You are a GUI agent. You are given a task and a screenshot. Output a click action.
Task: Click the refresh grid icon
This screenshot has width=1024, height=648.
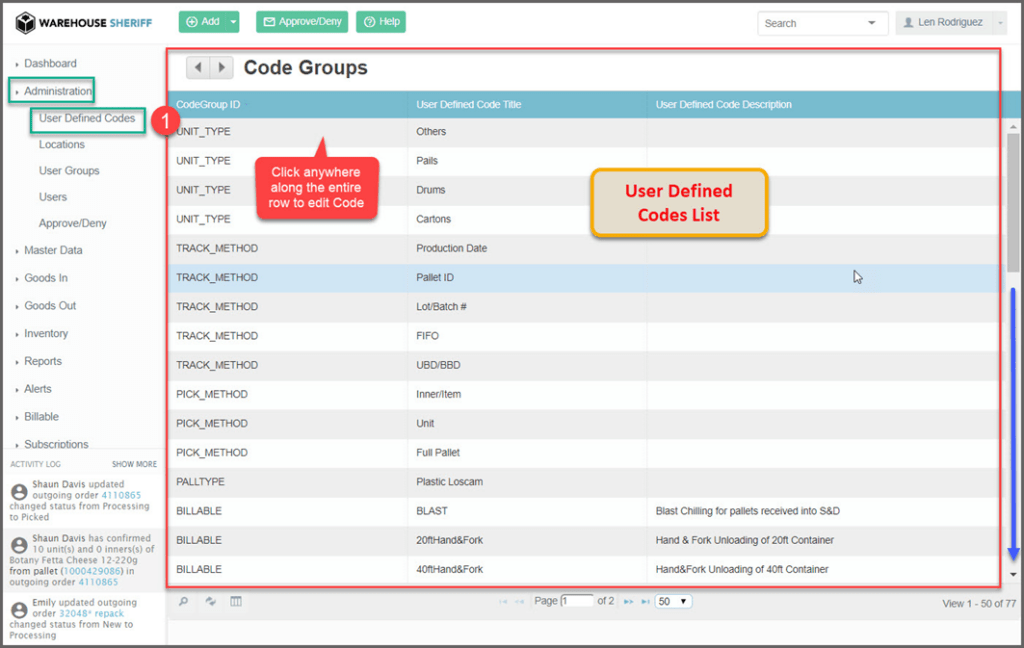click(210, 601)
